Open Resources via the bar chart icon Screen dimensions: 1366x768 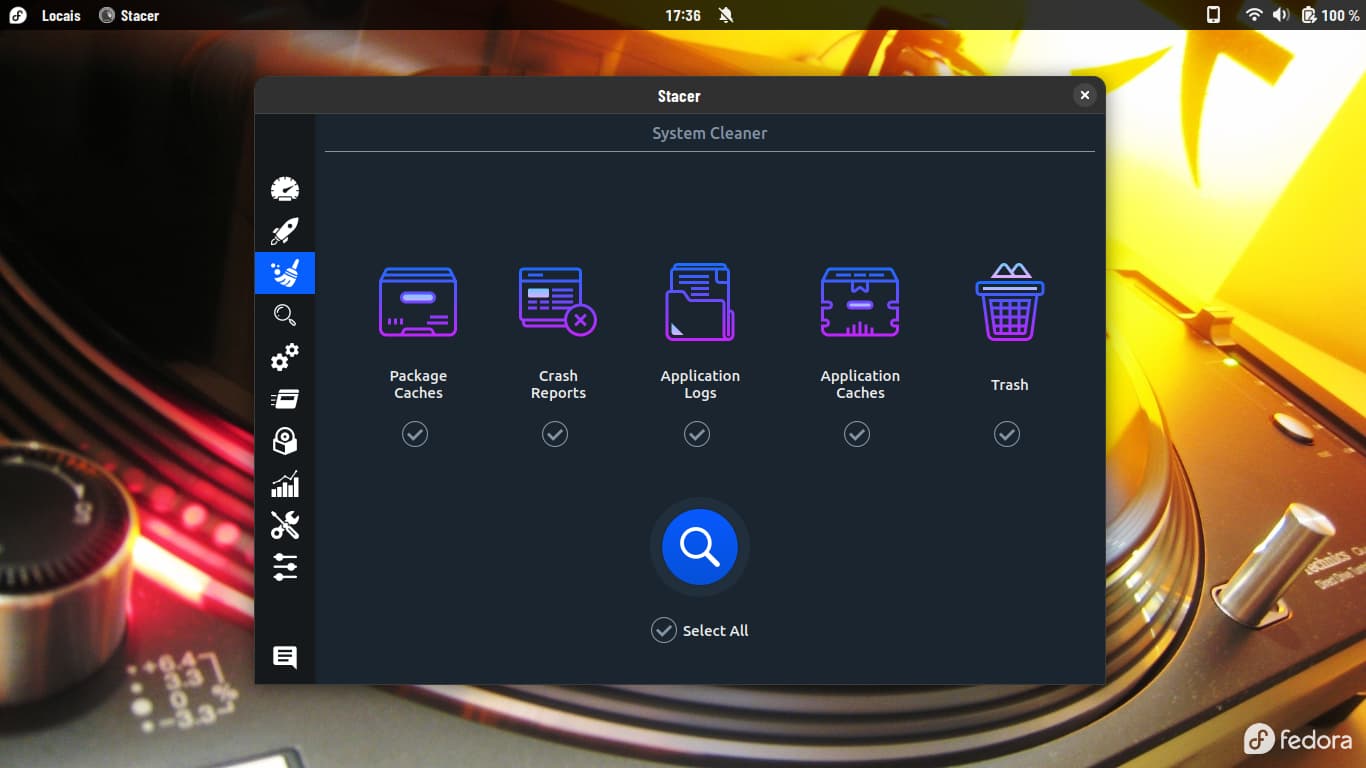coord(285,484)
